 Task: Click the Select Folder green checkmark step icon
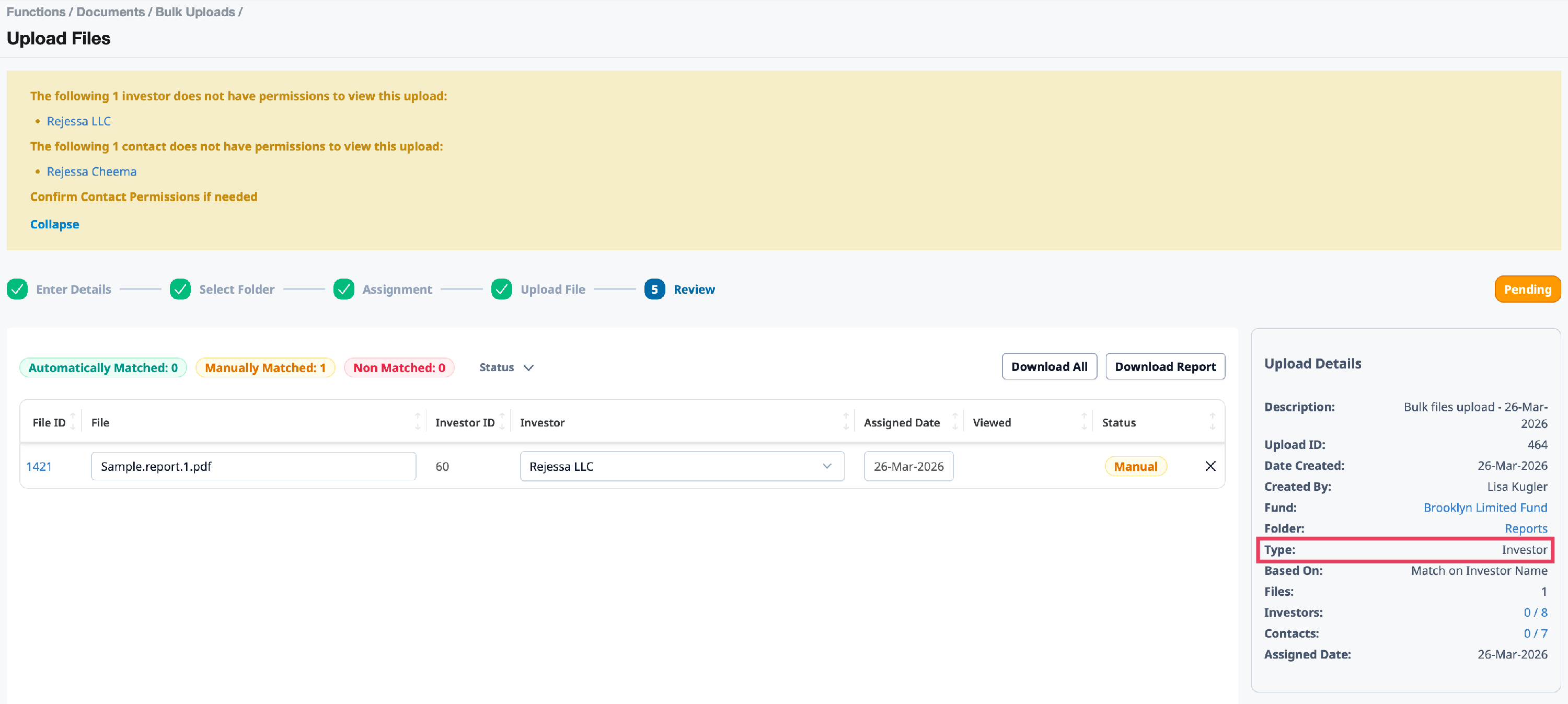point(180,289)
